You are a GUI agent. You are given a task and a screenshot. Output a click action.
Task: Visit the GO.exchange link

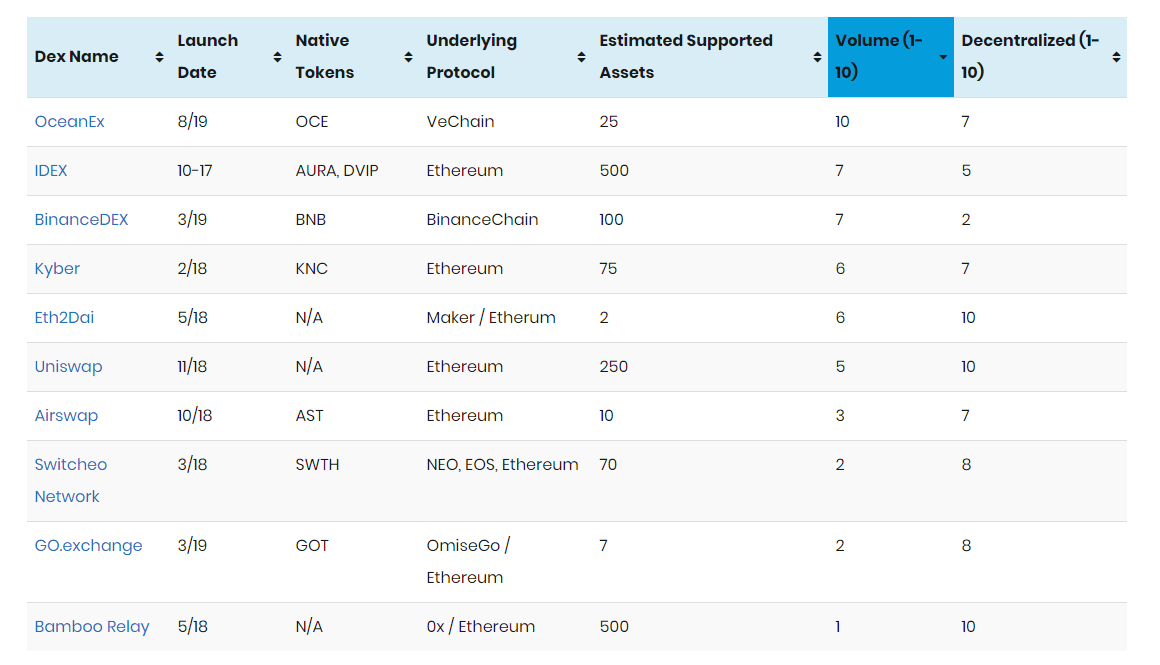(x=89, y=546)
